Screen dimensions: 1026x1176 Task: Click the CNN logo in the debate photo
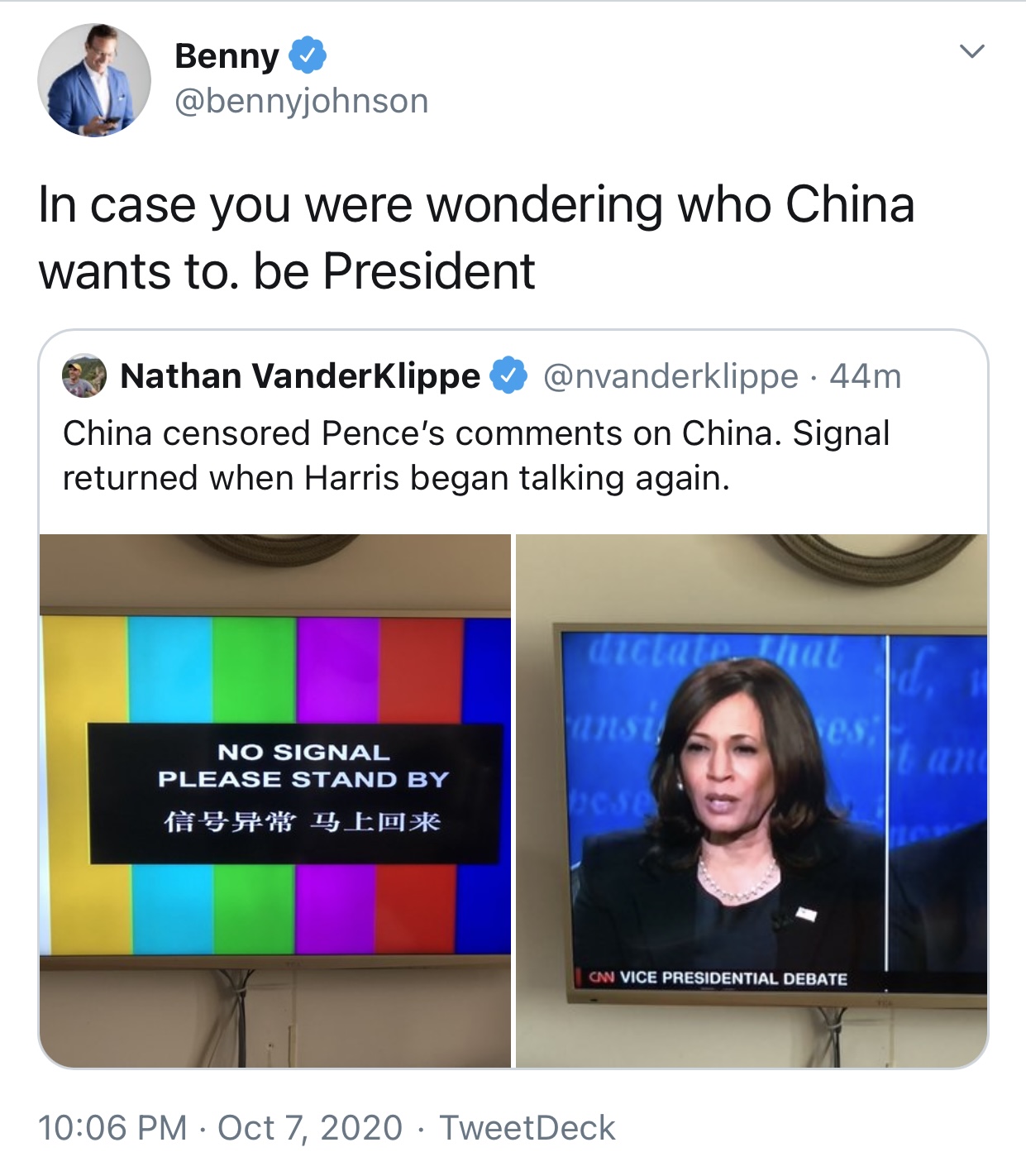coord(600,978)
